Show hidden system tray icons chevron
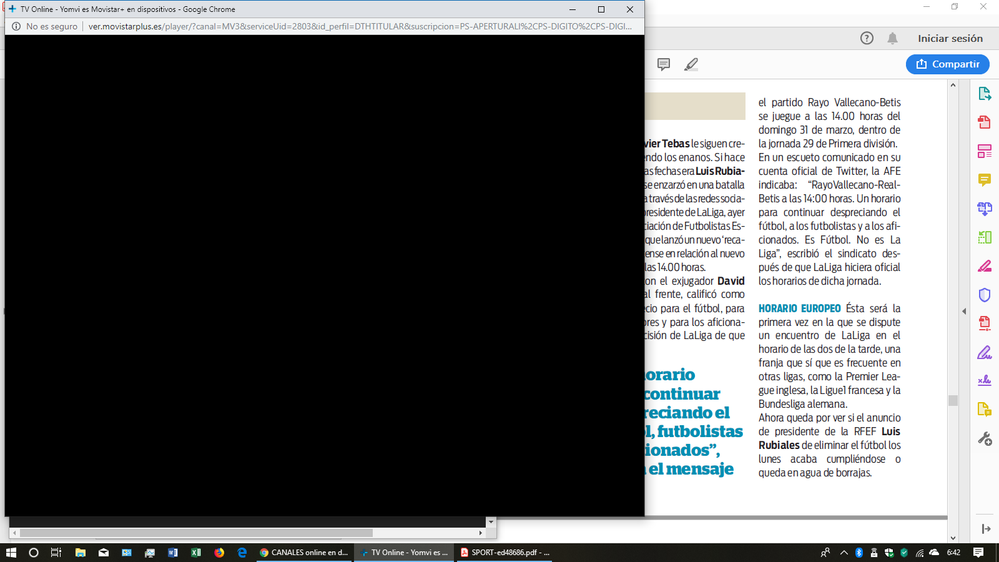 pyautogui.click(x=844, y=552)
